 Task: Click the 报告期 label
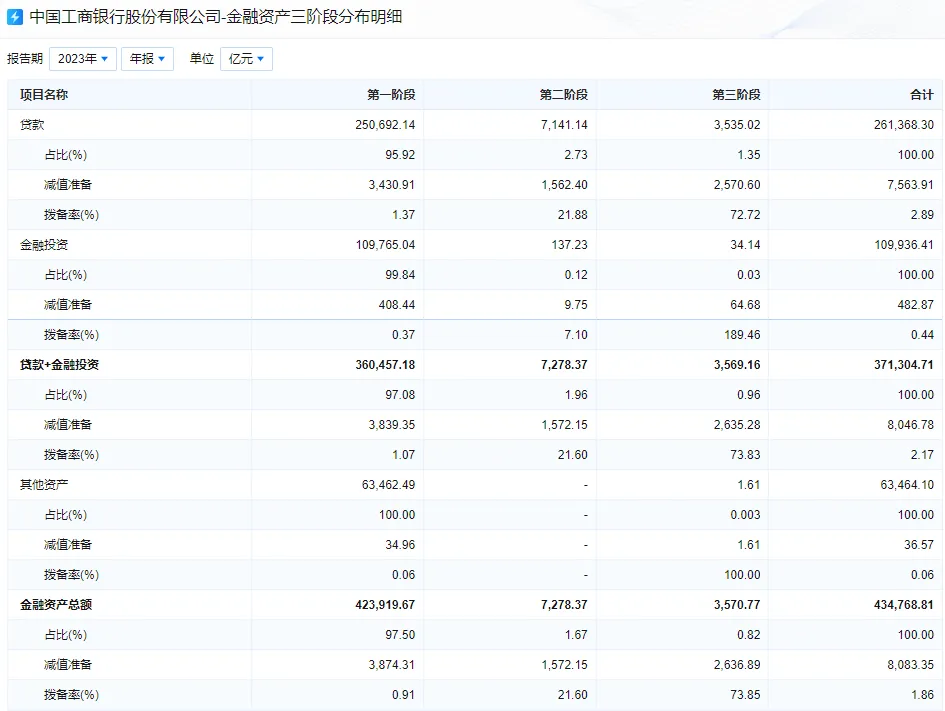pyautogui.click(x=25, y=59)
